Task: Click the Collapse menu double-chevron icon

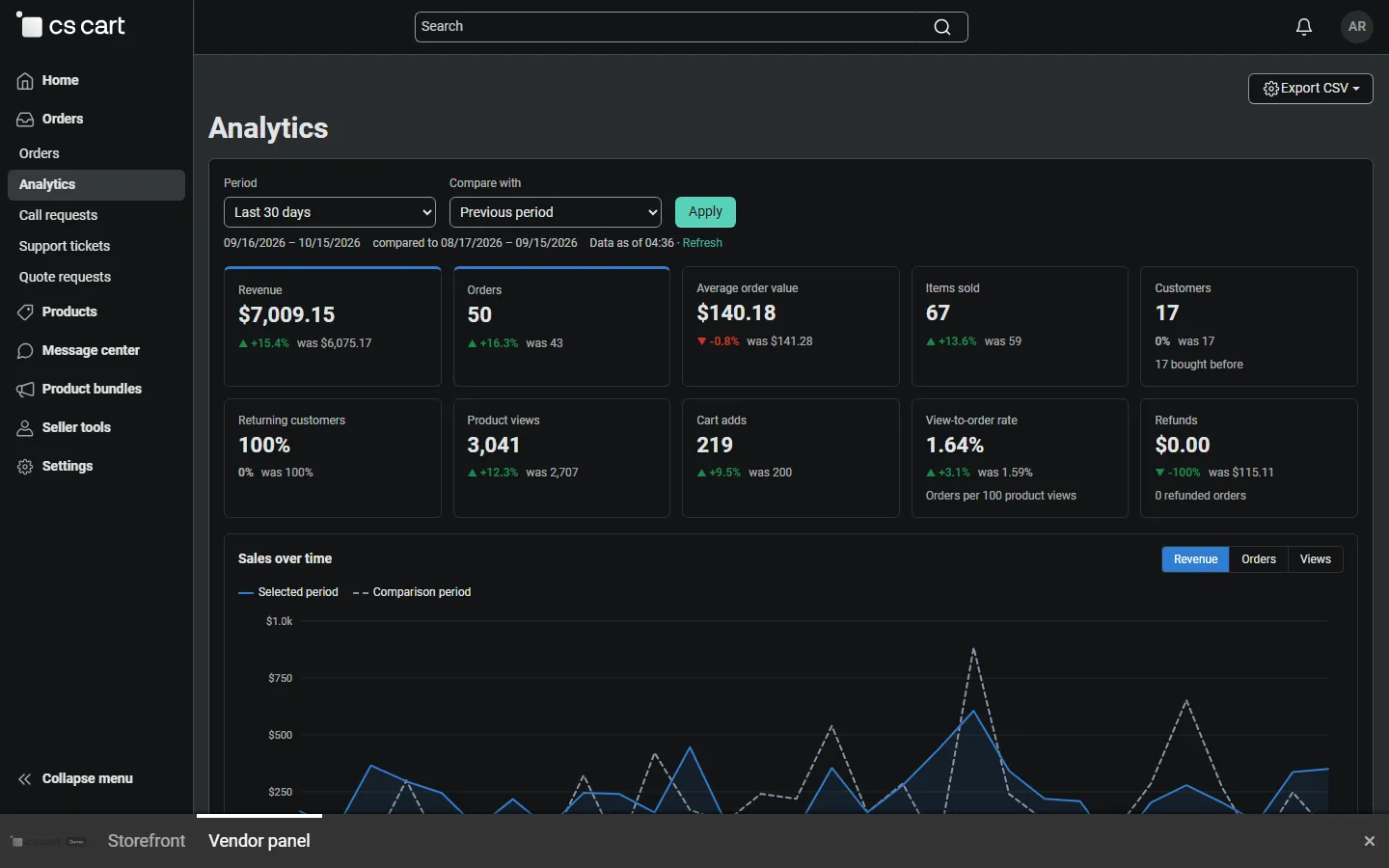Action: click(25, 779)
